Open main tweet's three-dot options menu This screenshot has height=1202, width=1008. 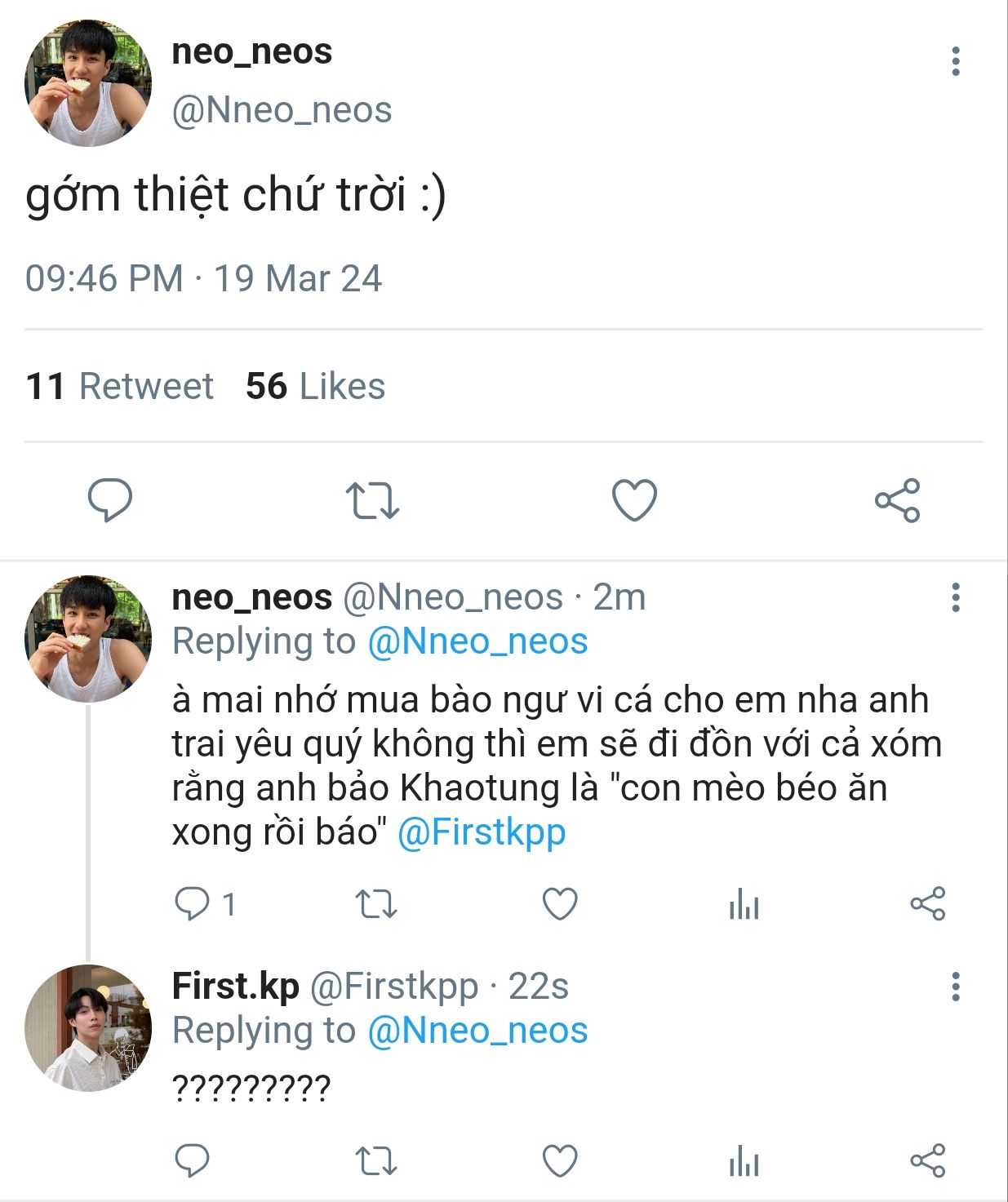[x=955, y=62]
